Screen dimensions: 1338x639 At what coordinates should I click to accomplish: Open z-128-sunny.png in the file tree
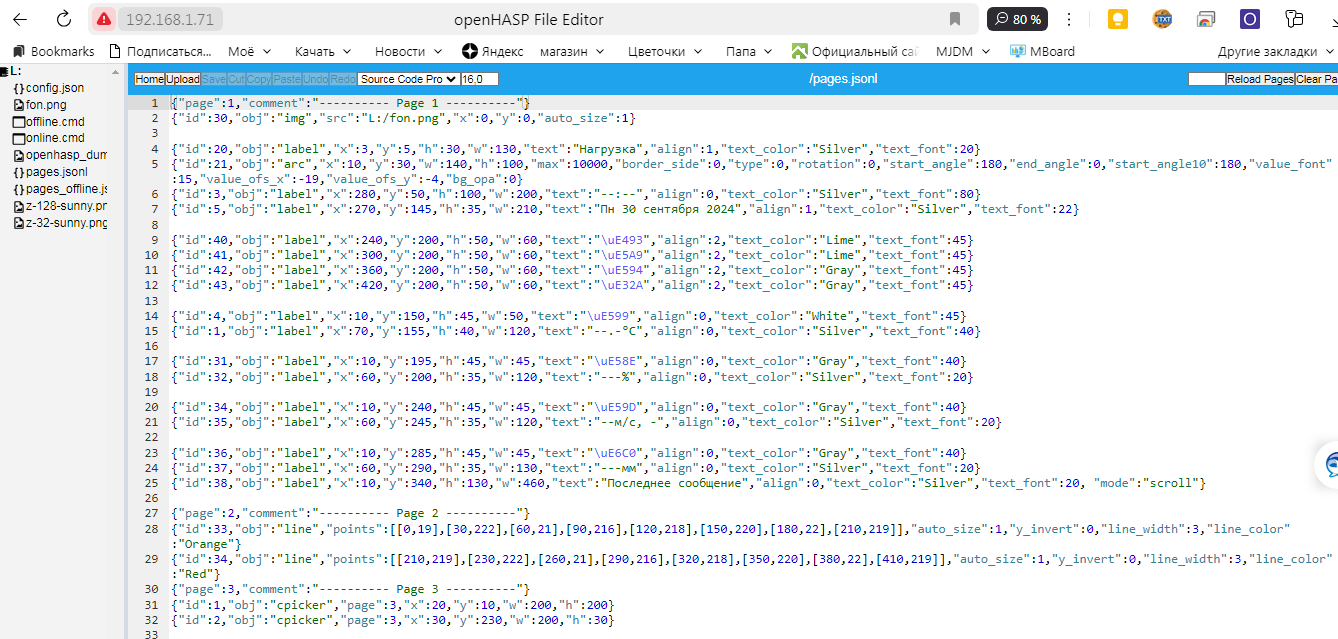[66, 206]
